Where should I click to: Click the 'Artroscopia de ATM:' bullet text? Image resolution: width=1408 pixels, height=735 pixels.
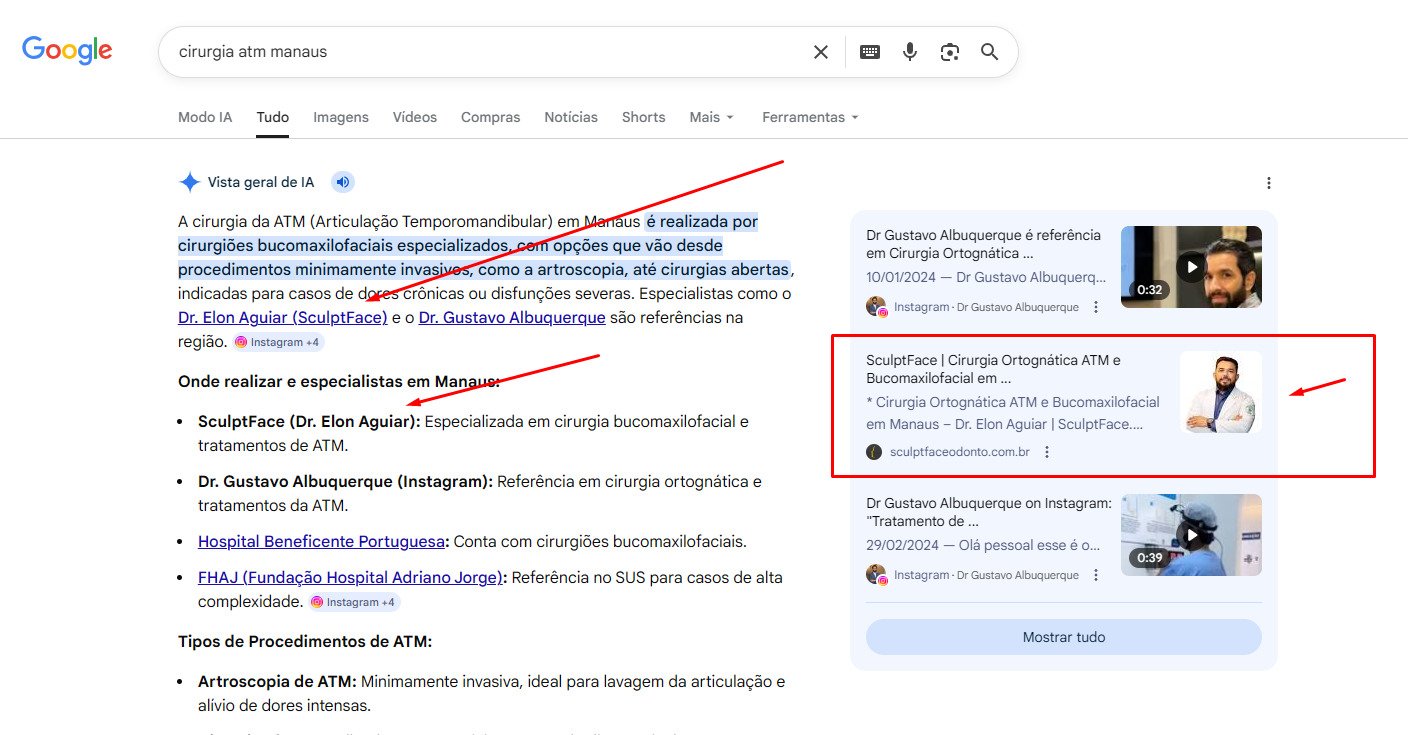(x=277, y=681)
